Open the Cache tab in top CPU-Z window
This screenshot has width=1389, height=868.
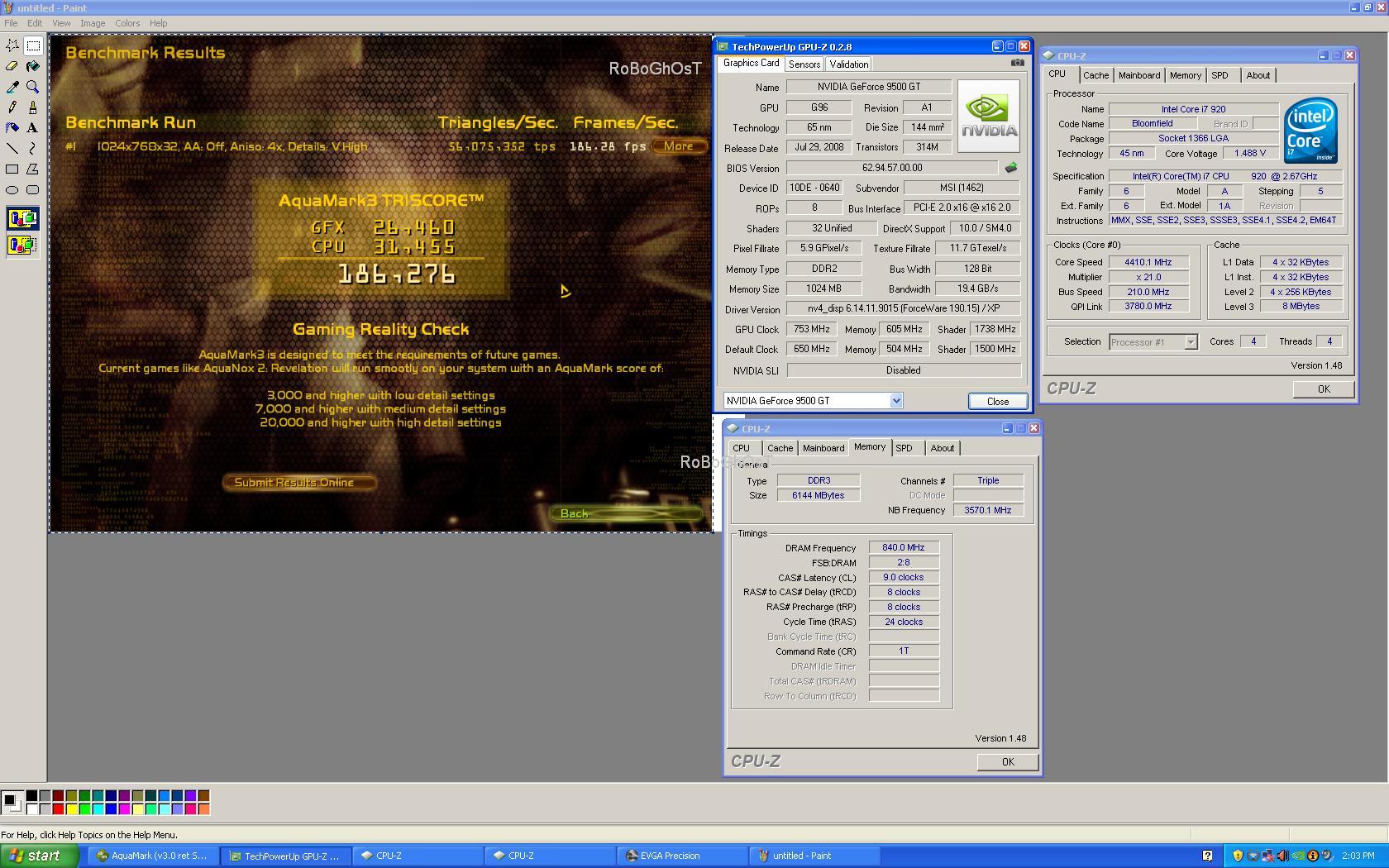(1095, 75)
